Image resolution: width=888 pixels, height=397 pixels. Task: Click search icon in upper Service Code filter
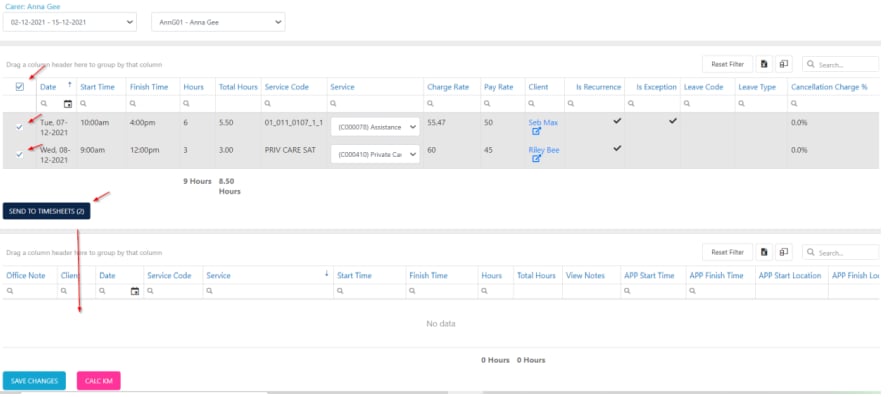pos(268,104)
